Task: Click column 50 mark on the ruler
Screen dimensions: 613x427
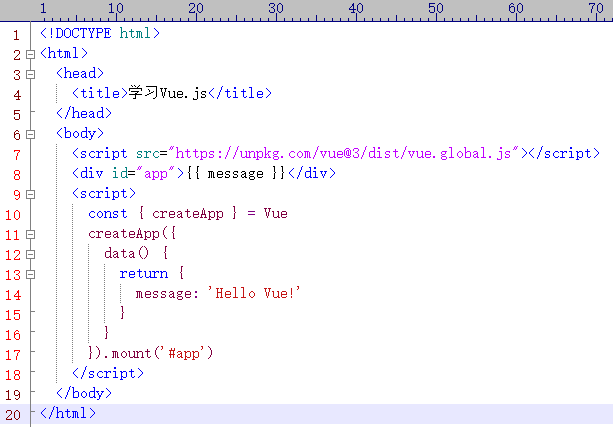Action: coord(436,9)
